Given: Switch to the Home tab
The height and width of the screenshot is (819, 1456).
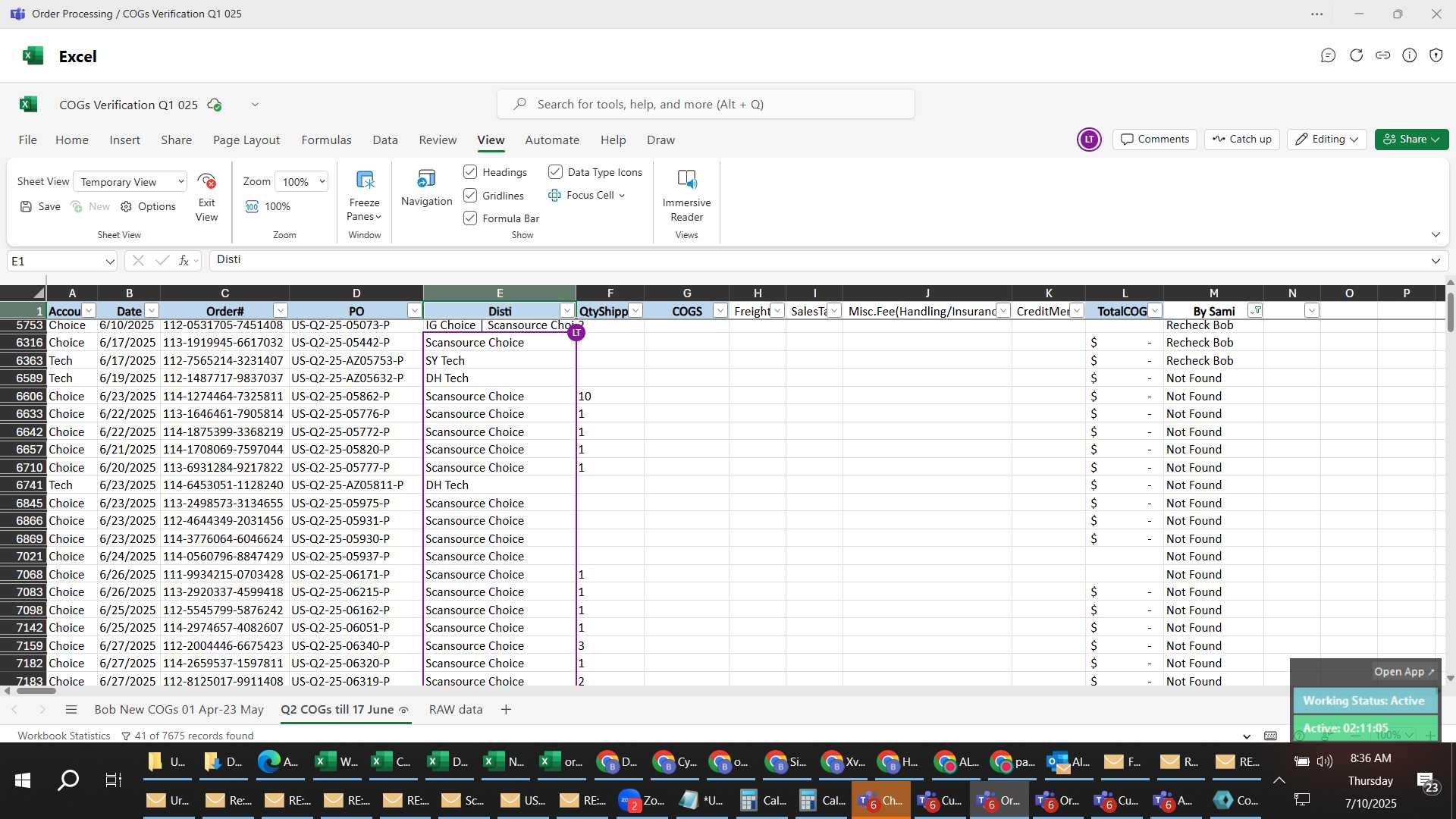Looking at the screenshot, I should coord(71,140).
